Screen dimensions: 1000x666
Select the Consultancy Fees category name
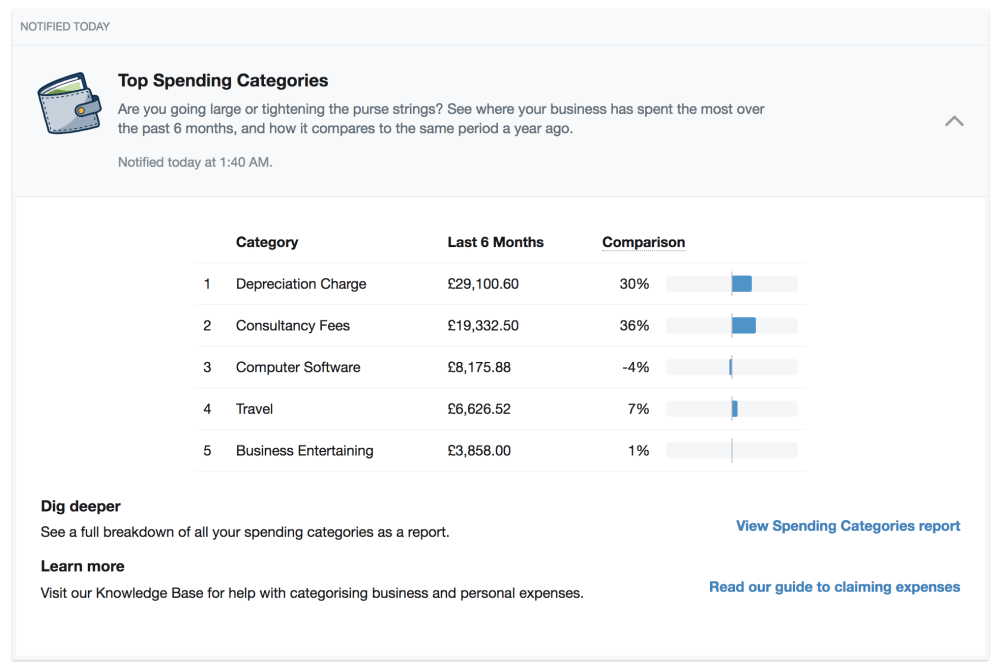click(292, 326)
